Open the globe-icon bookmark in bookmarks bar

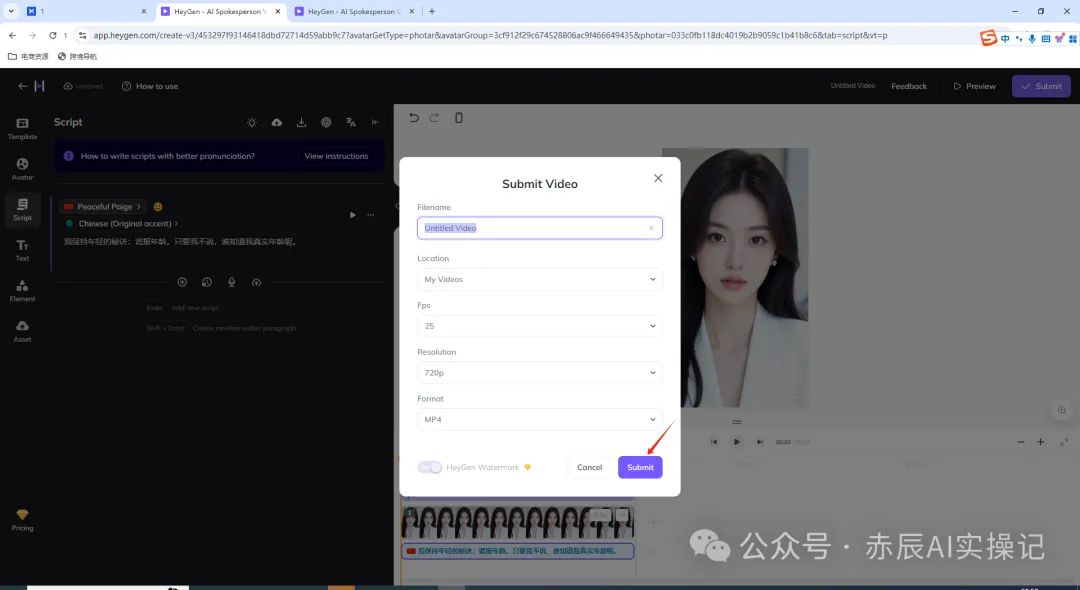click(x=77, y=56)
